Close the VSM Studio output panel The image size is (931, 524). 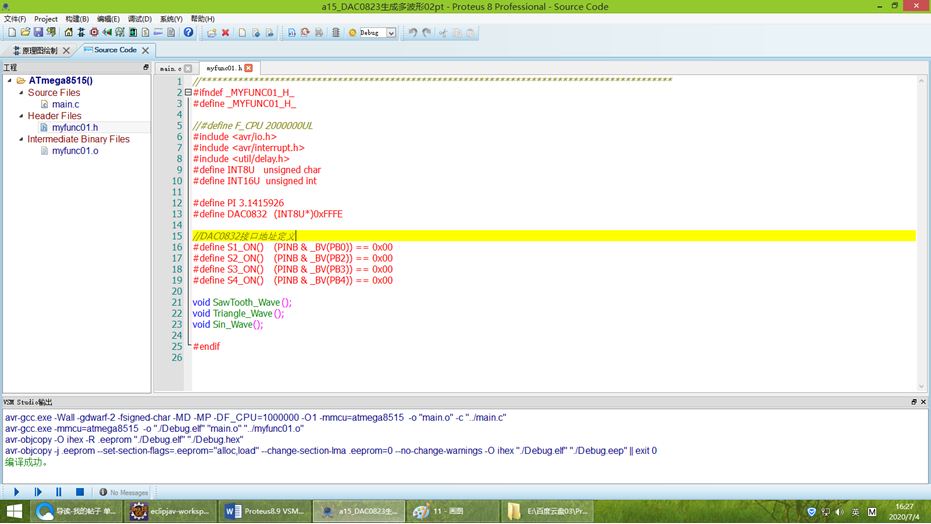[923, 402]
